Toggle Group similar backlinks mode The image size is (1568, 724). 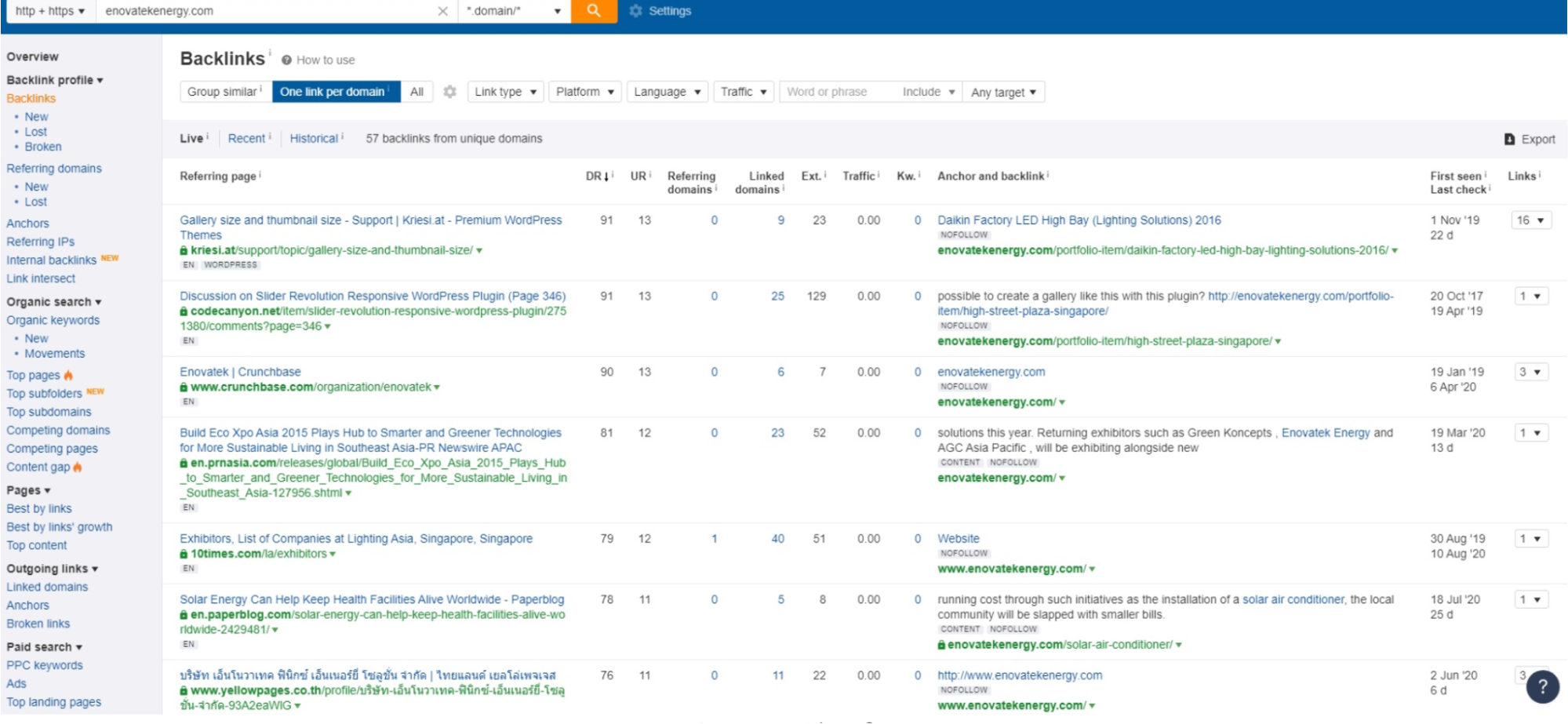pos(222,91)
